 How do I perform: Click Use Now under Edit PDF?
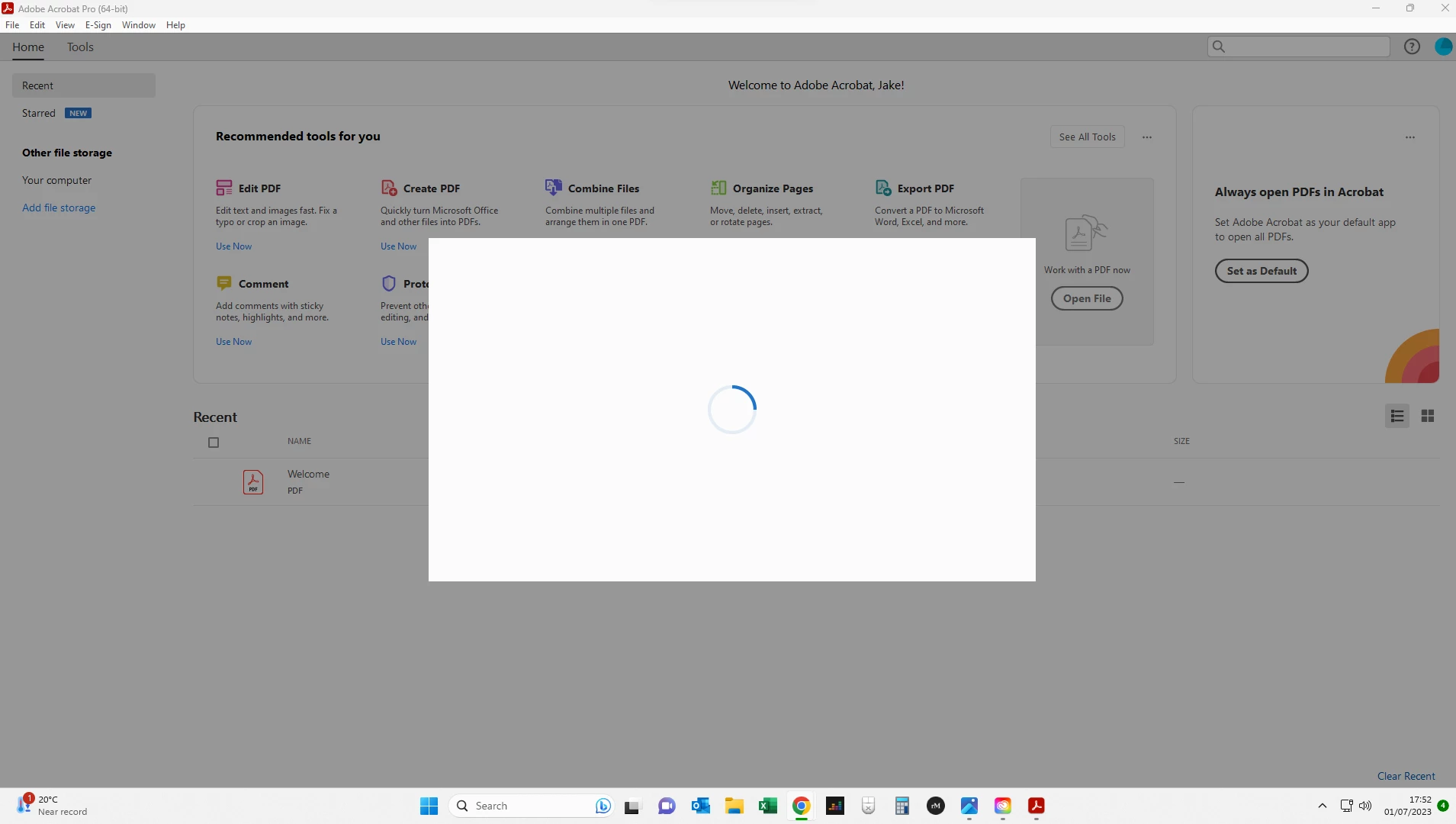click(x=233, y=246)
